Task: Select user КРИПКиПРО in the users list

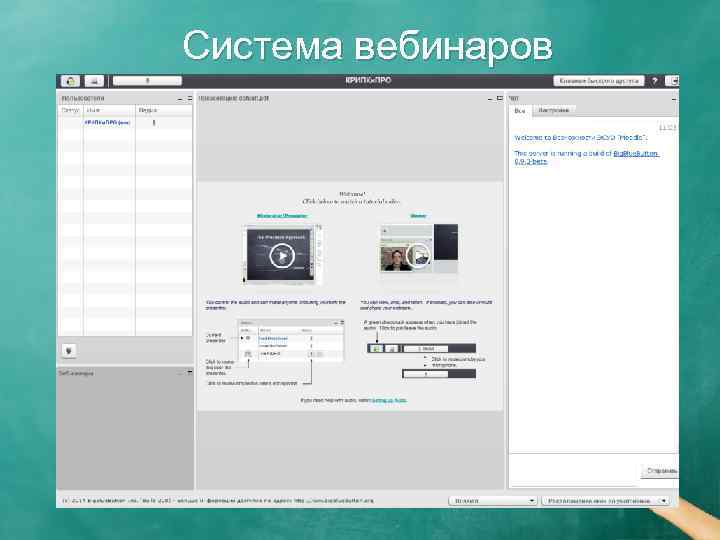Action: point(107,123)
